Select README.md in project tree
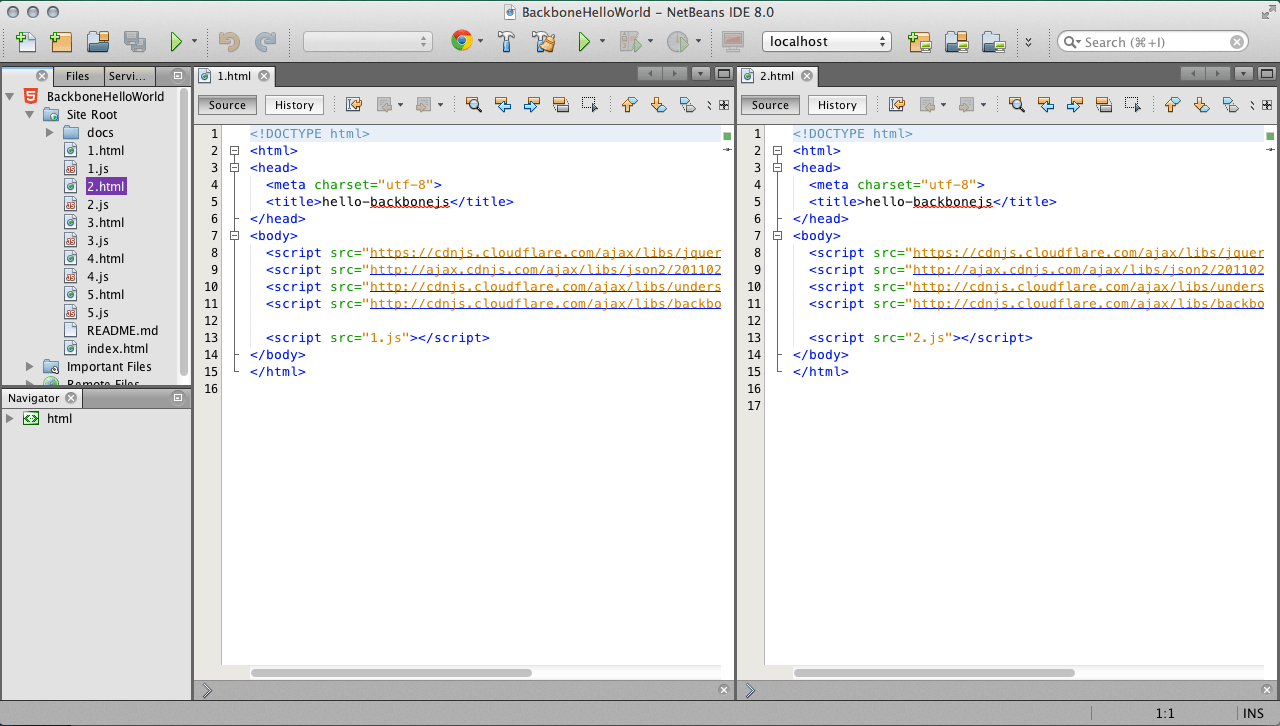Image resolution: width=1280 pixels, height=726 pixels. 122,330
